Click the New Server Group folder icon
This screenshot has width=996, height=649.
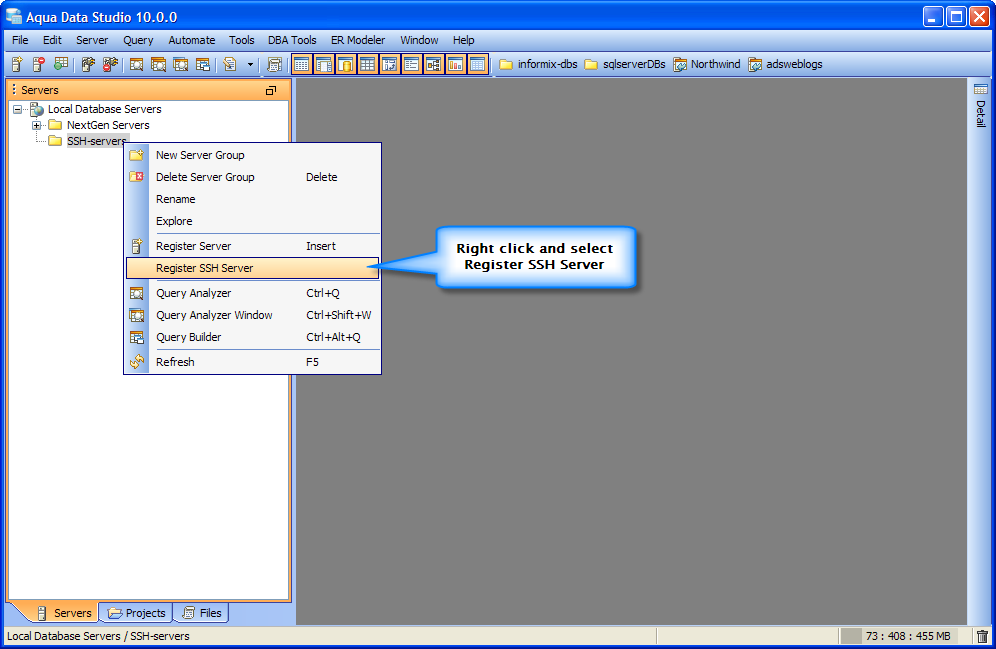click(x=137, y=155)
